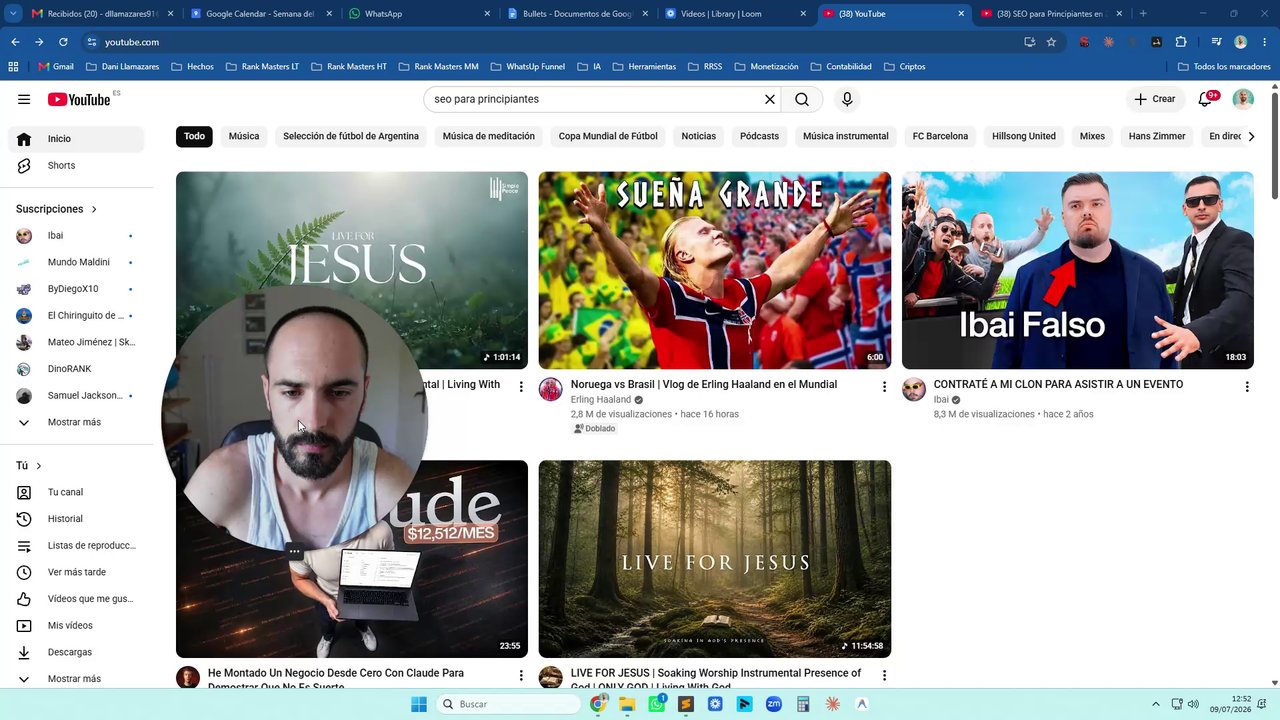Switch to the WhatsApp browser tab
The height and width of the screenshot is (720, 1280).
point(419,14)
